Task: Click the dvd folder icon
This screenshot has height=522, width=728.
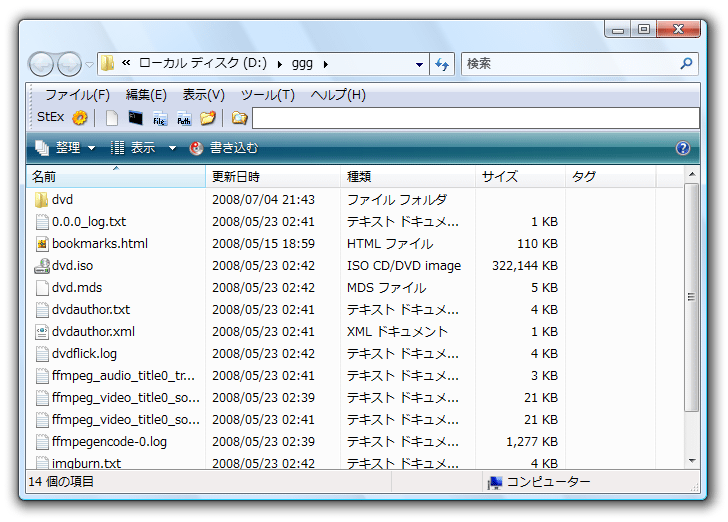Action: pos(41,200)
